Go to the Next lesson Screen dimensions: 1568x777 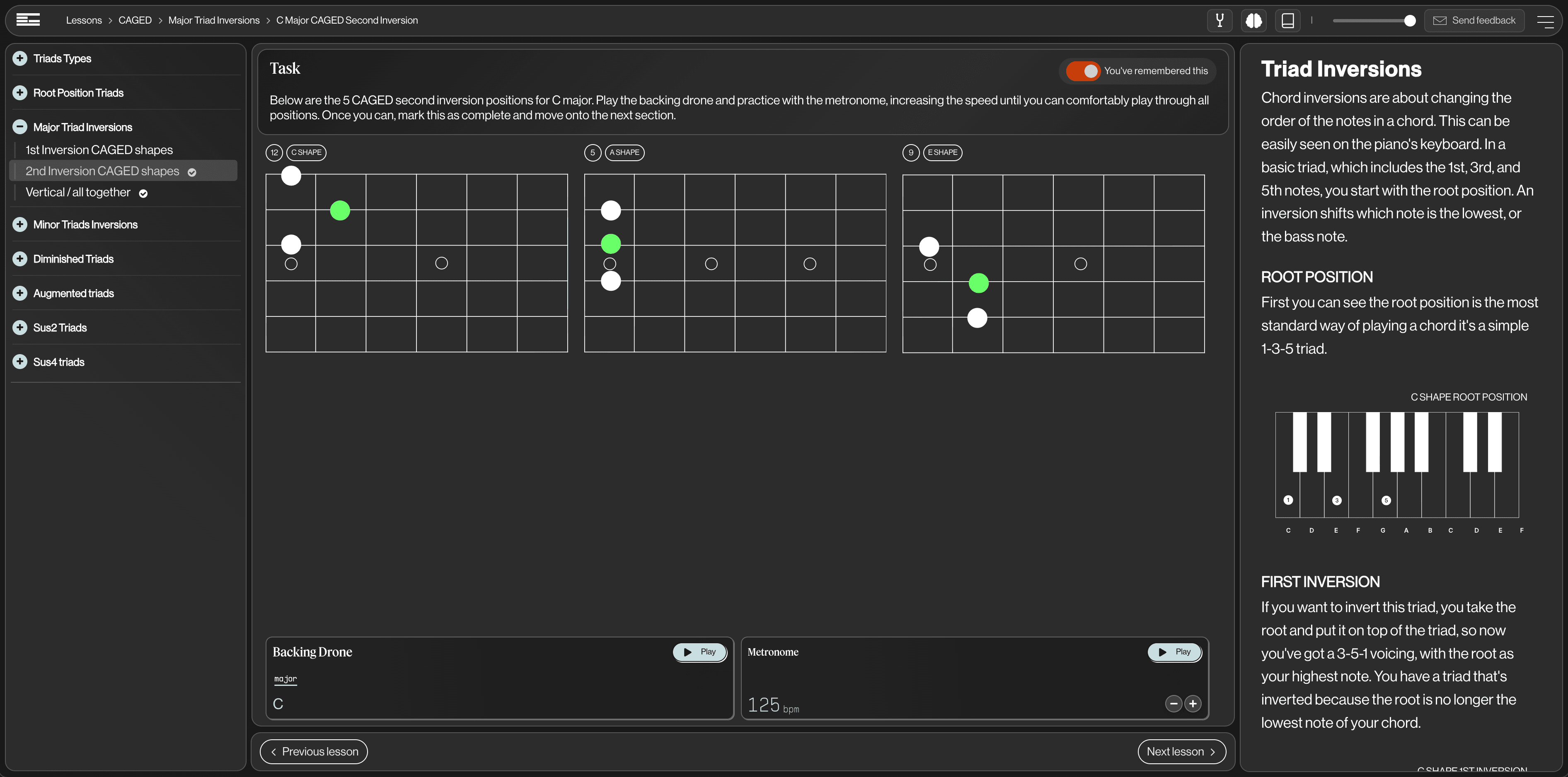click(x=1181, y=752)
